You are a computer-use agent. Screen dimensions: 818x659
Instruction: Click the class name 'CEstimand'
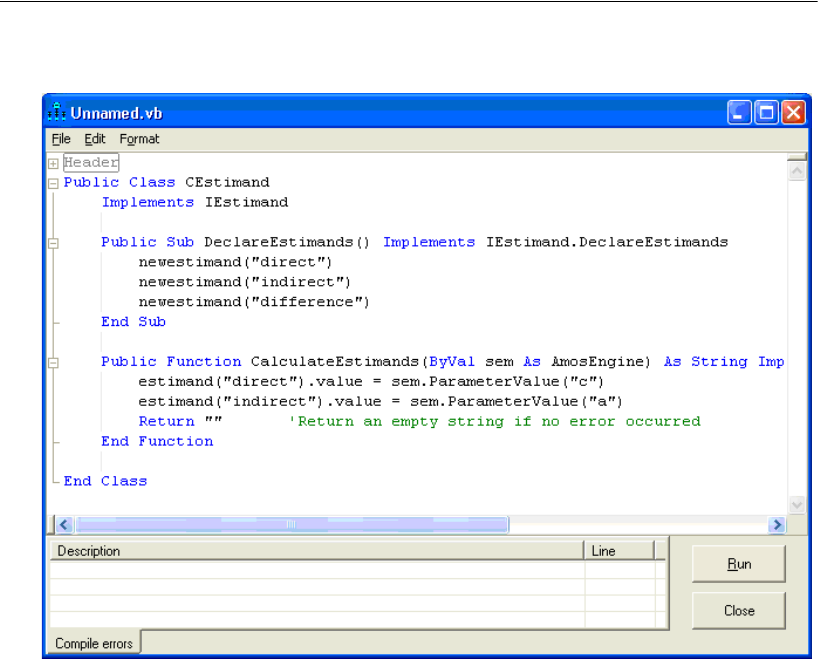coord(227,183)
